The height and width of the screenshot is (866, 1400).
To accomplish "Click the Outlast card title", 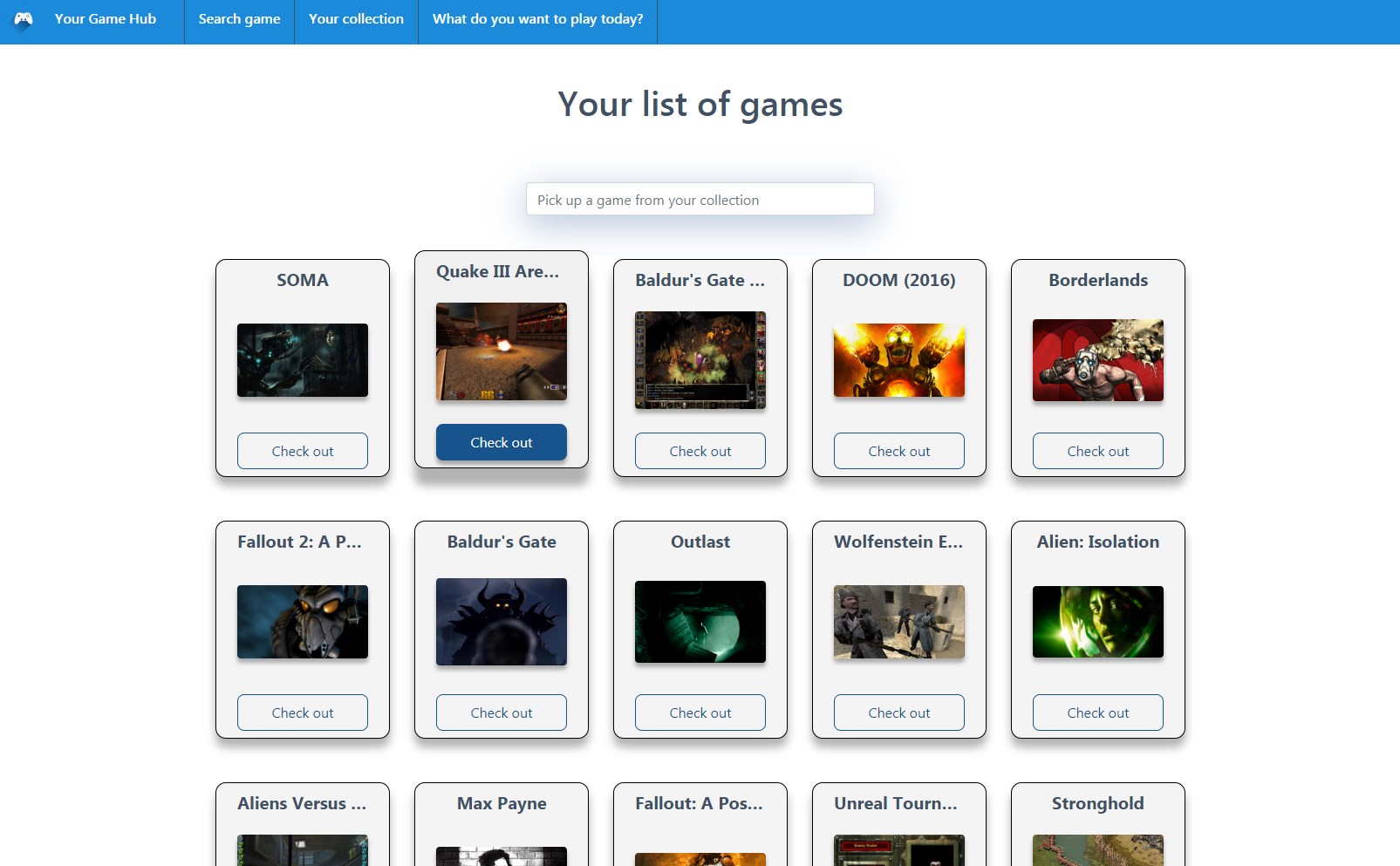I will (x=700, y=542).
